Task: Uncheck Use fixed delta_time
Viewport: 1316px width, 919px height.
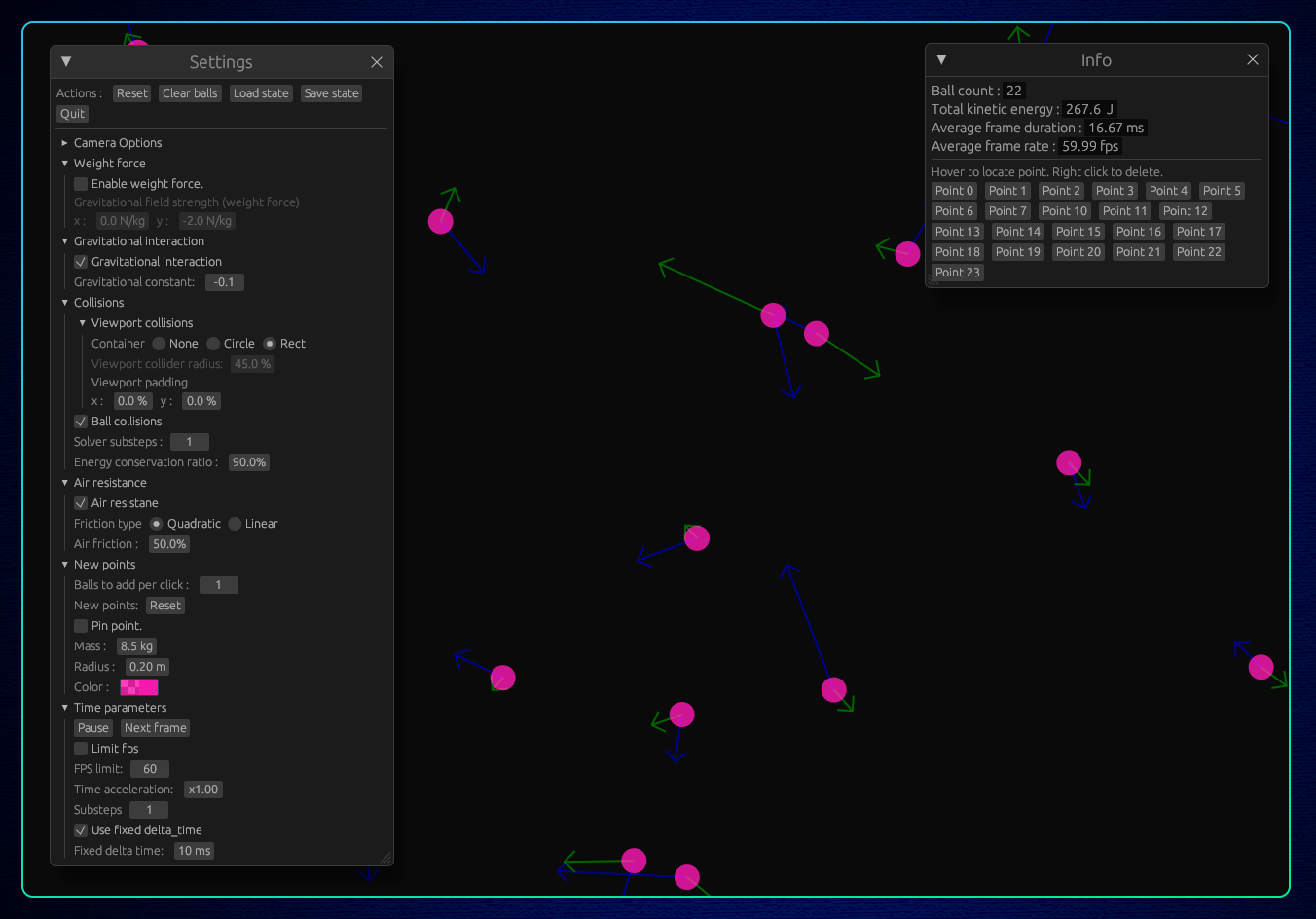Action: 80,829
